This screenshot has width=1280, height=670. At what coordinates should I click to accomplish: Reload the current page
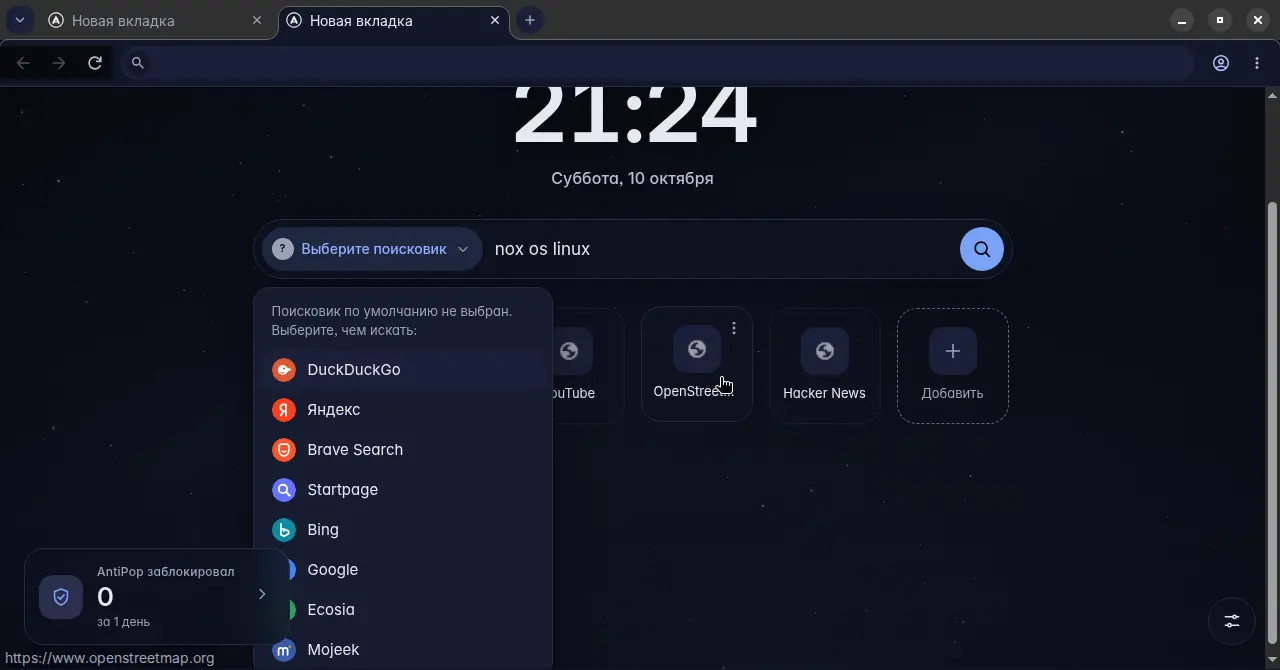click(x=95, y=63)
